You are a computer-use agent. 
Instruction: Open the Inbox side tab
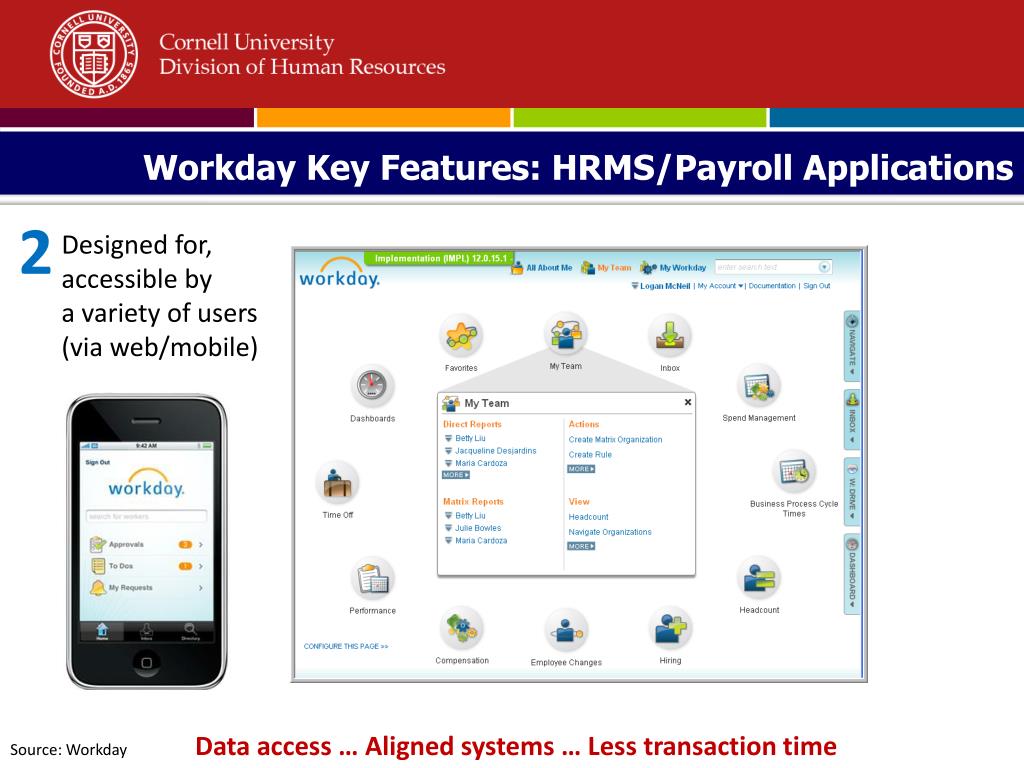[852, 420]
